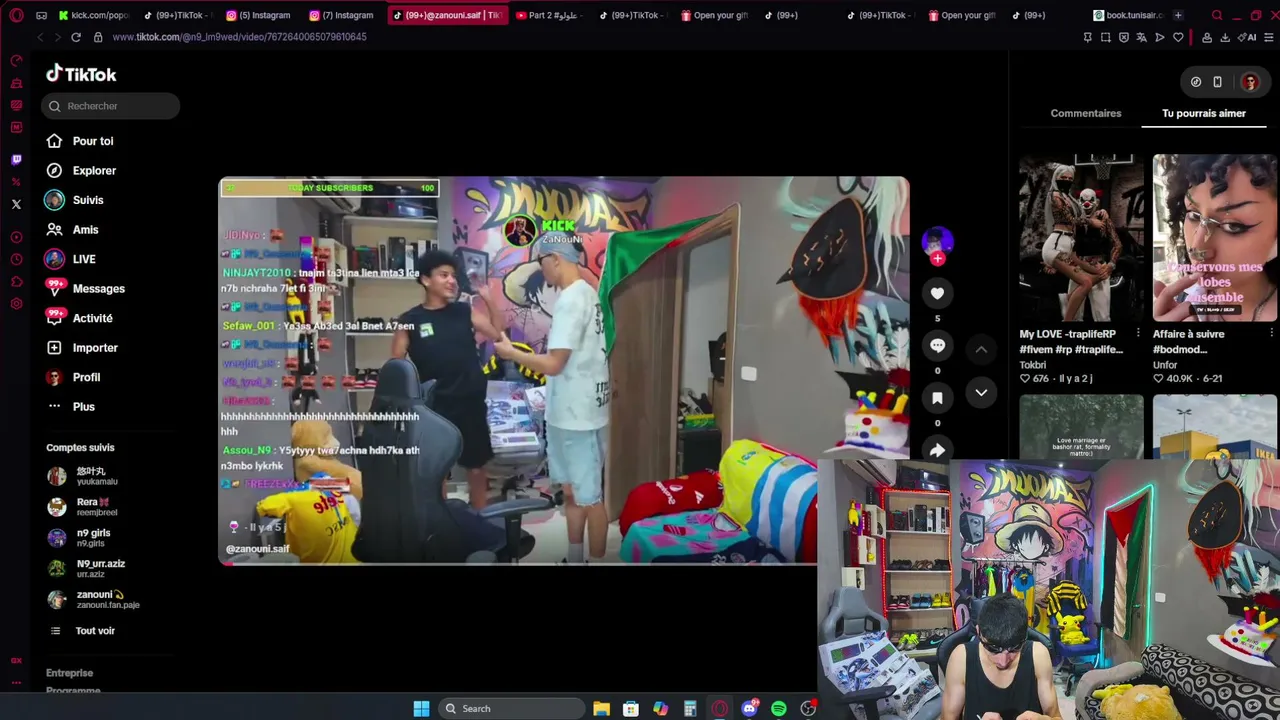Image resolution: width=1280 pixels, height=720 pixels.
Task: Click the Entreprise footer link
Action: pyautogui.click(x=69, y=673)
